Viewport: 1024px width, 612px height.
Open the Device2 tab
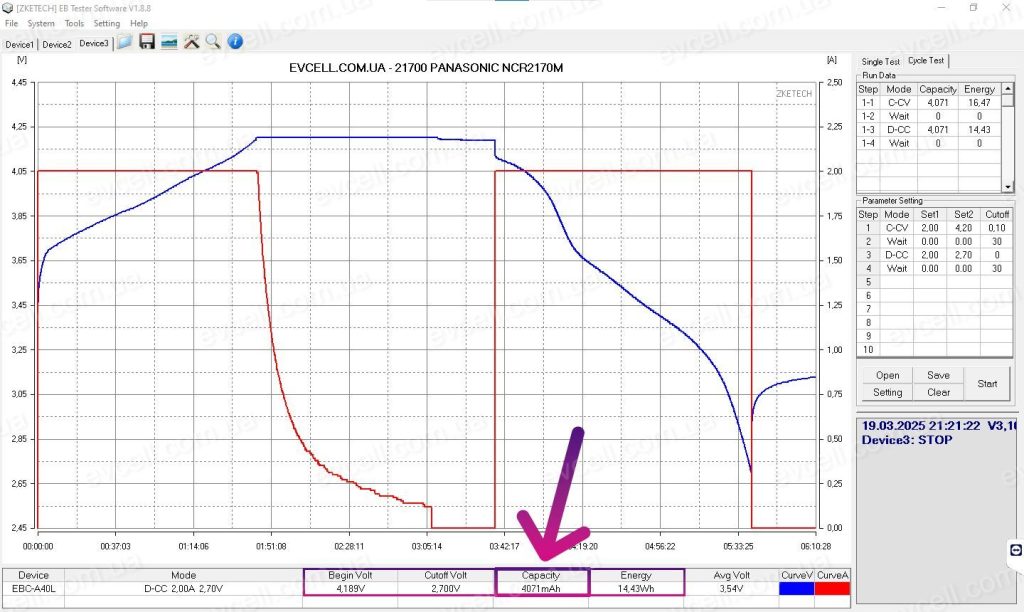pyautogui.click(x=57, y=44)
